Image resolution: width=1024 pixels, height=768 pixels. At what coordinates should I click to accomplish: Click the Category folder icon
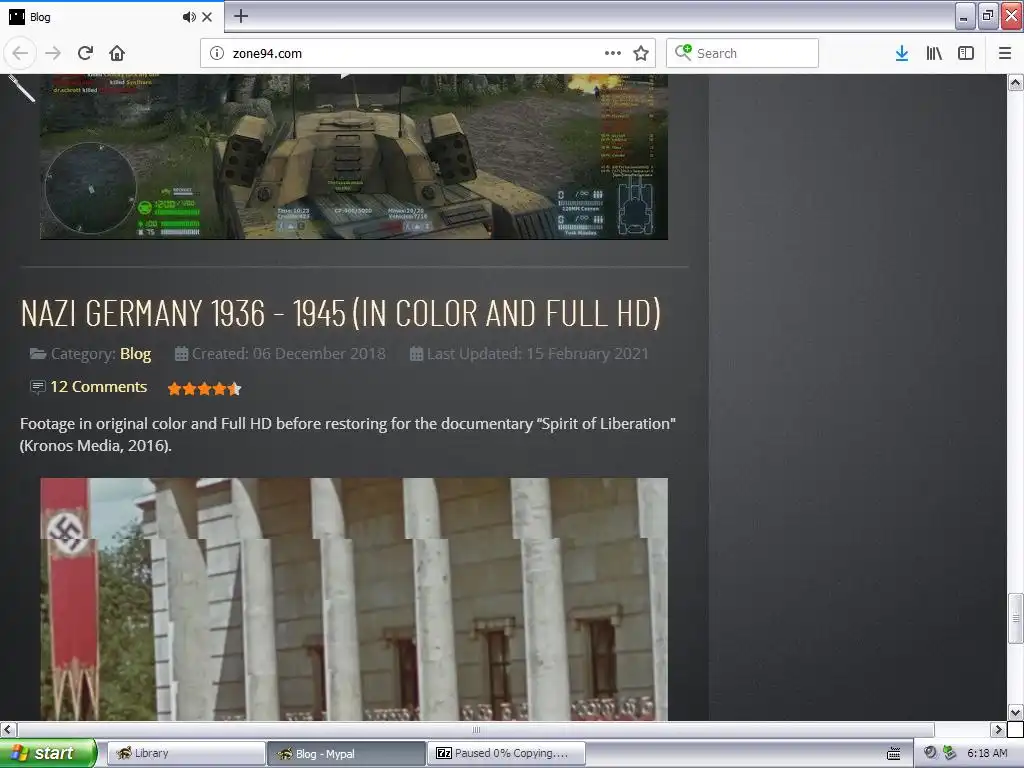coord(38,353)
